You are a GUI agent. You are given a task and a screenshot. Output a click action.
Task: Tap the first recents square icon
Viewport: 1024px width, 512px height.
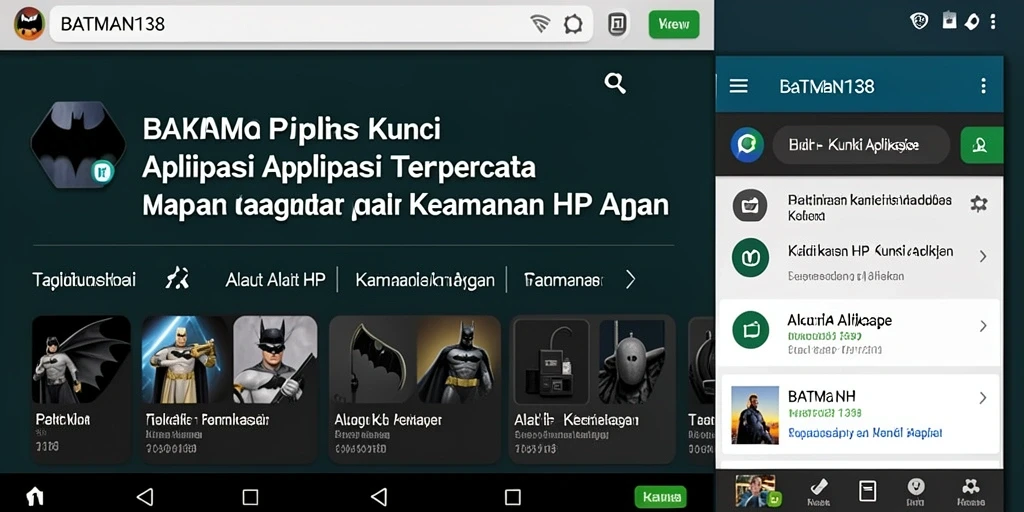(250, 498)
